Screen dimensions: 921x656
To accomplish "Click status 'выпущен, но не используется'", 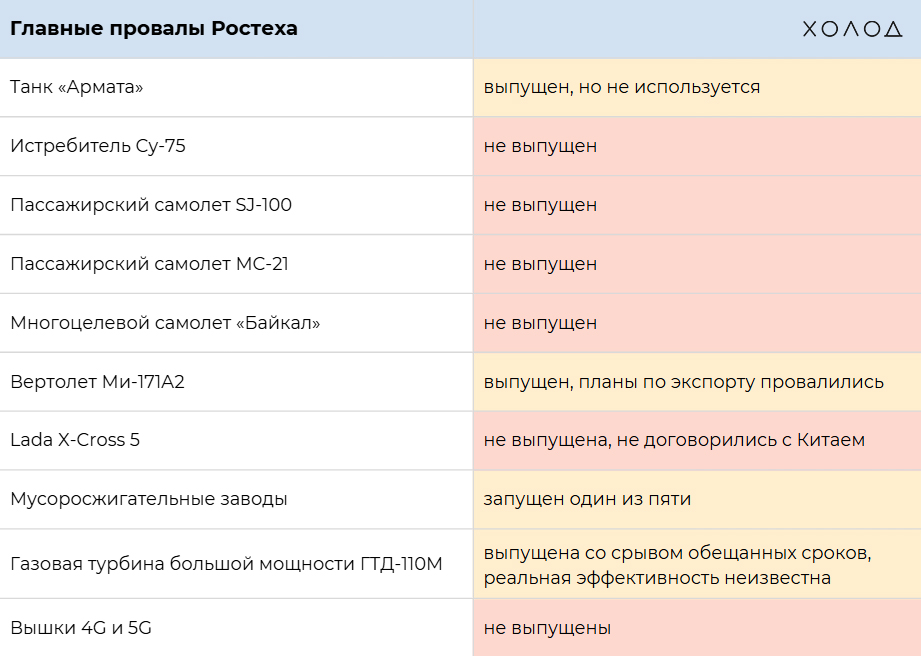I will point(622,87).
